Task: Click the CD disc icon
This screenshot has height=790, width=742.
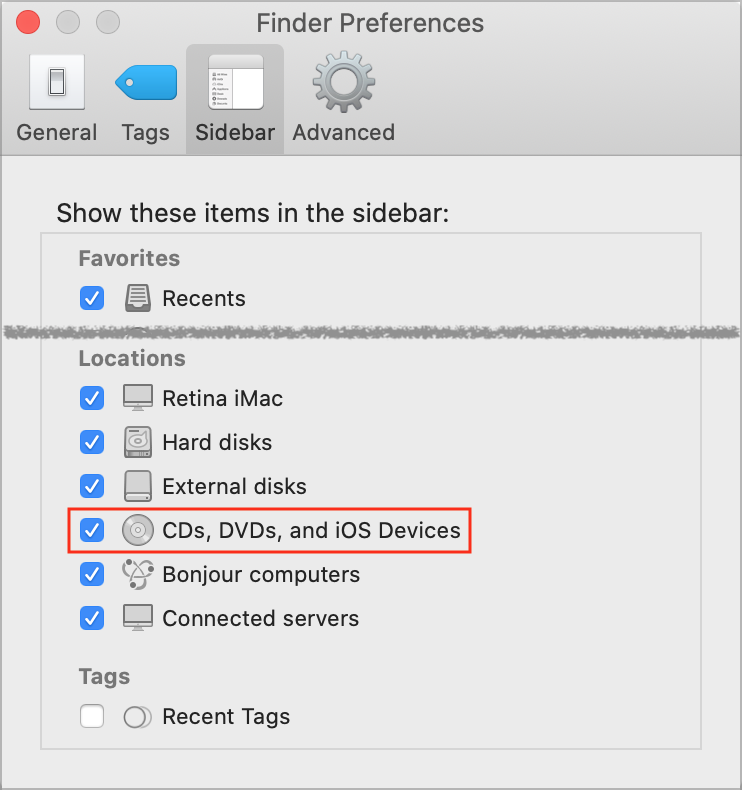Action: 138,530
